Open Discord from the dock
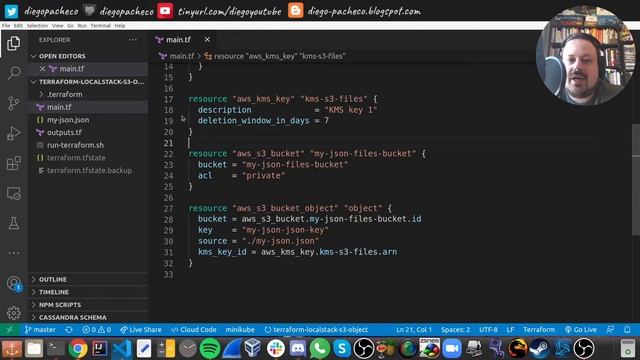The width and height of the screenshot is (640, 360). pyautogui.click(x=298, y=349)
